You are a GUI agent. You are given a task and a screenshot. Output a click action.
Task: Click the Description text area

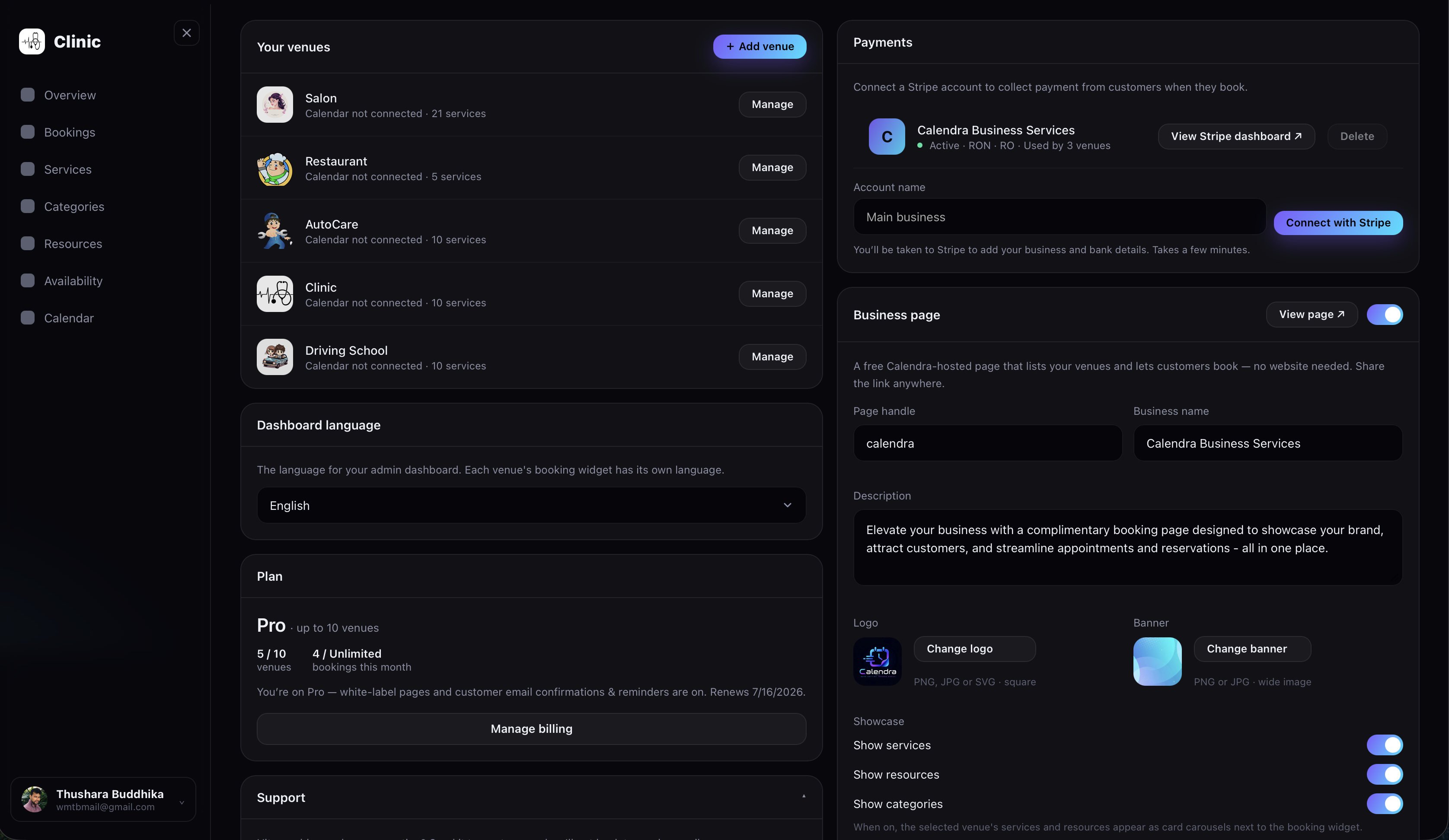[x=1127, y=547]
